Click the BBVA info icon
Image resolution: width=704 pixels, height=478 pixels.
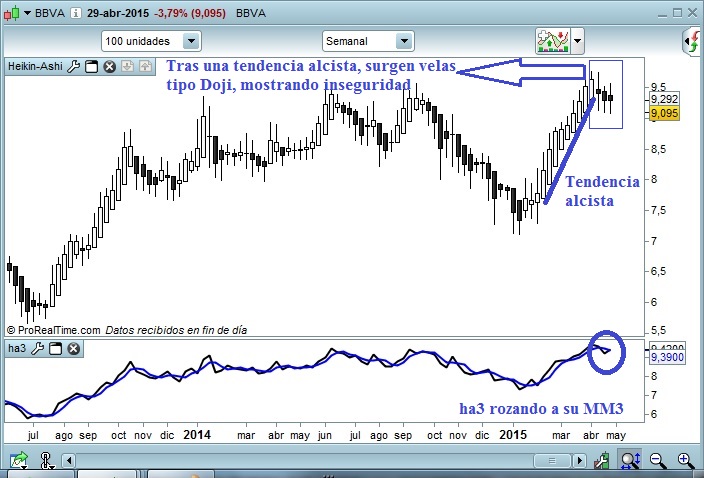click(76, 13)
